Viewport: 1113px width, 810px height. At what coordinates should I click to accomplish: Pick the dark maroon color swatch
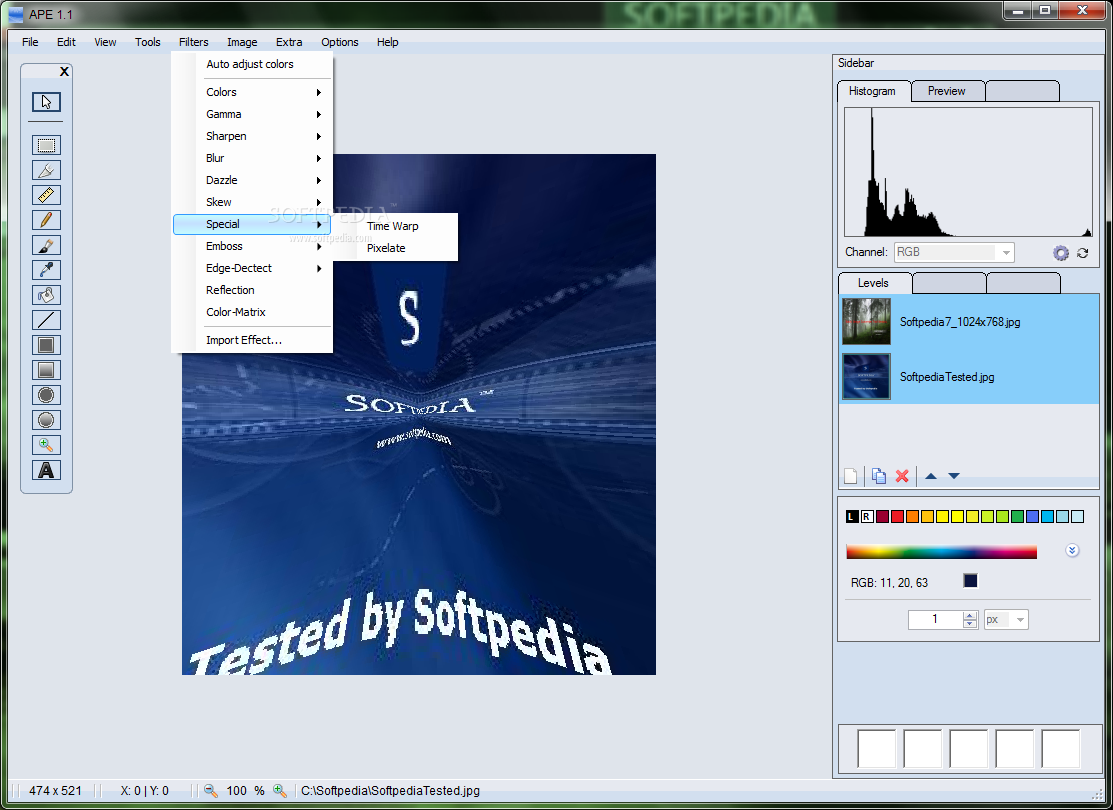point(882,517)
